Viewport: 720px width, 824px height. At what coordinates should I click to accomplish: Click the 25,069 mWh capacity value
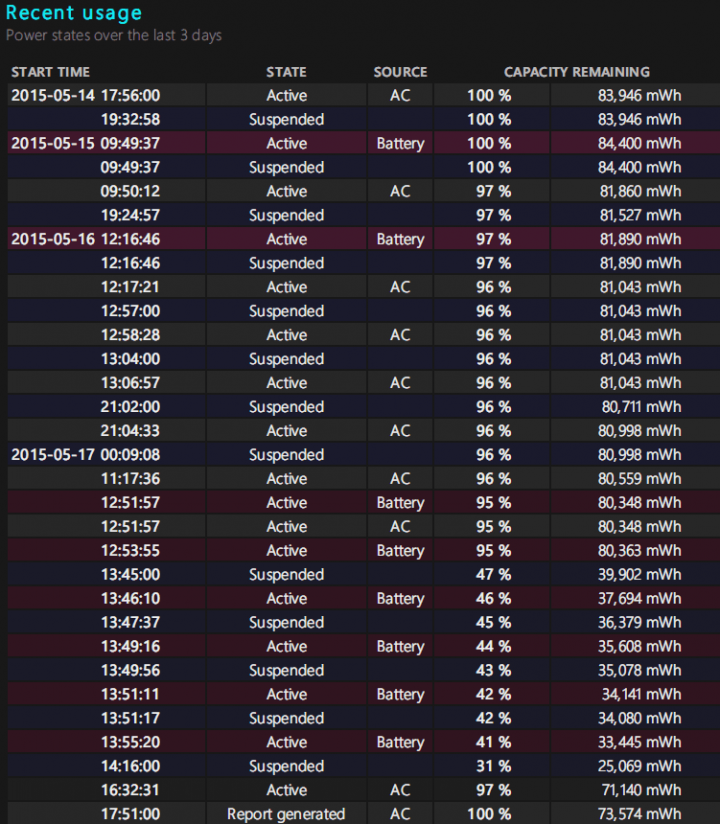click(639, 766)
